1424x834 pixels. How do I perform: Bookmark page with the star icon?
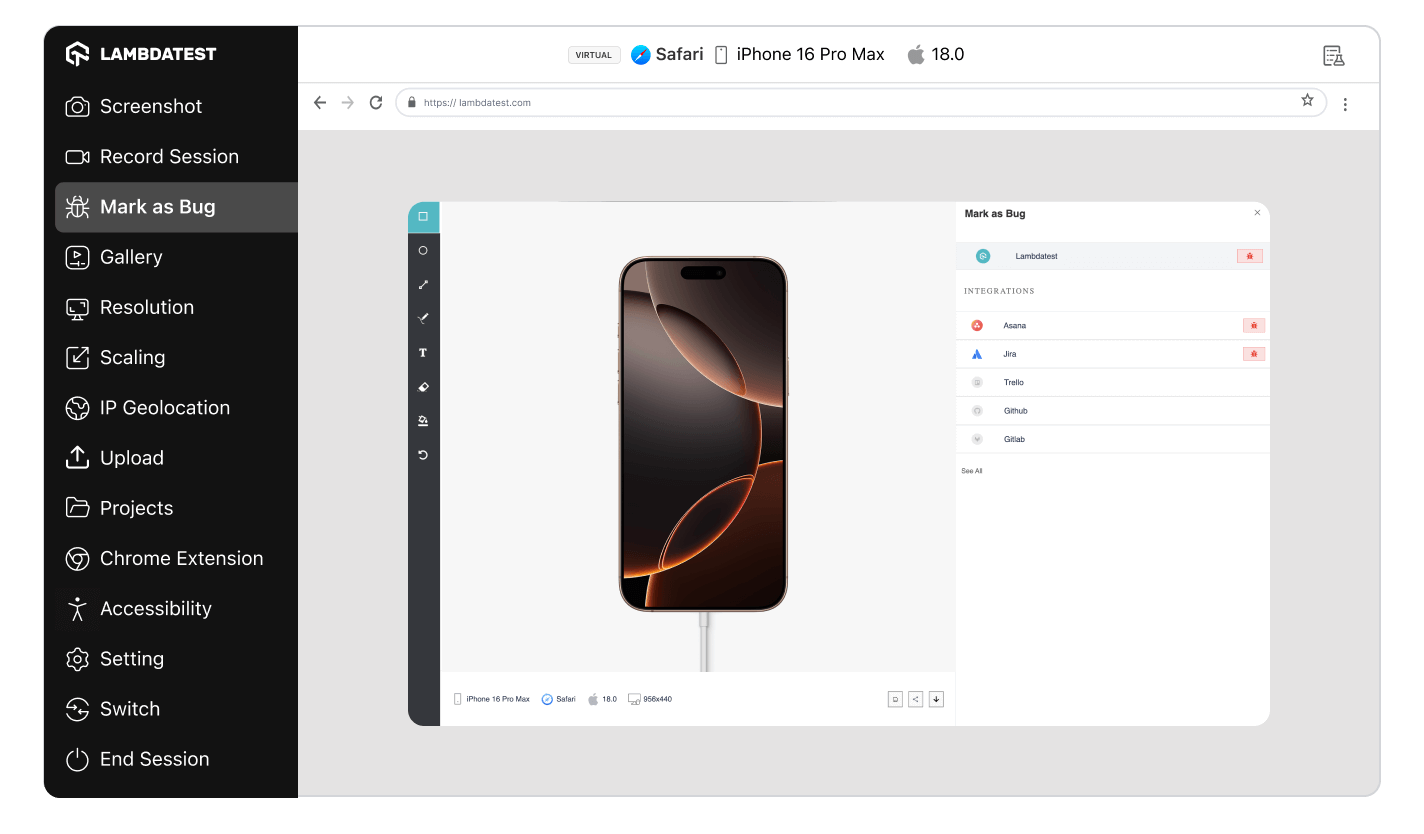(1307, 101)
